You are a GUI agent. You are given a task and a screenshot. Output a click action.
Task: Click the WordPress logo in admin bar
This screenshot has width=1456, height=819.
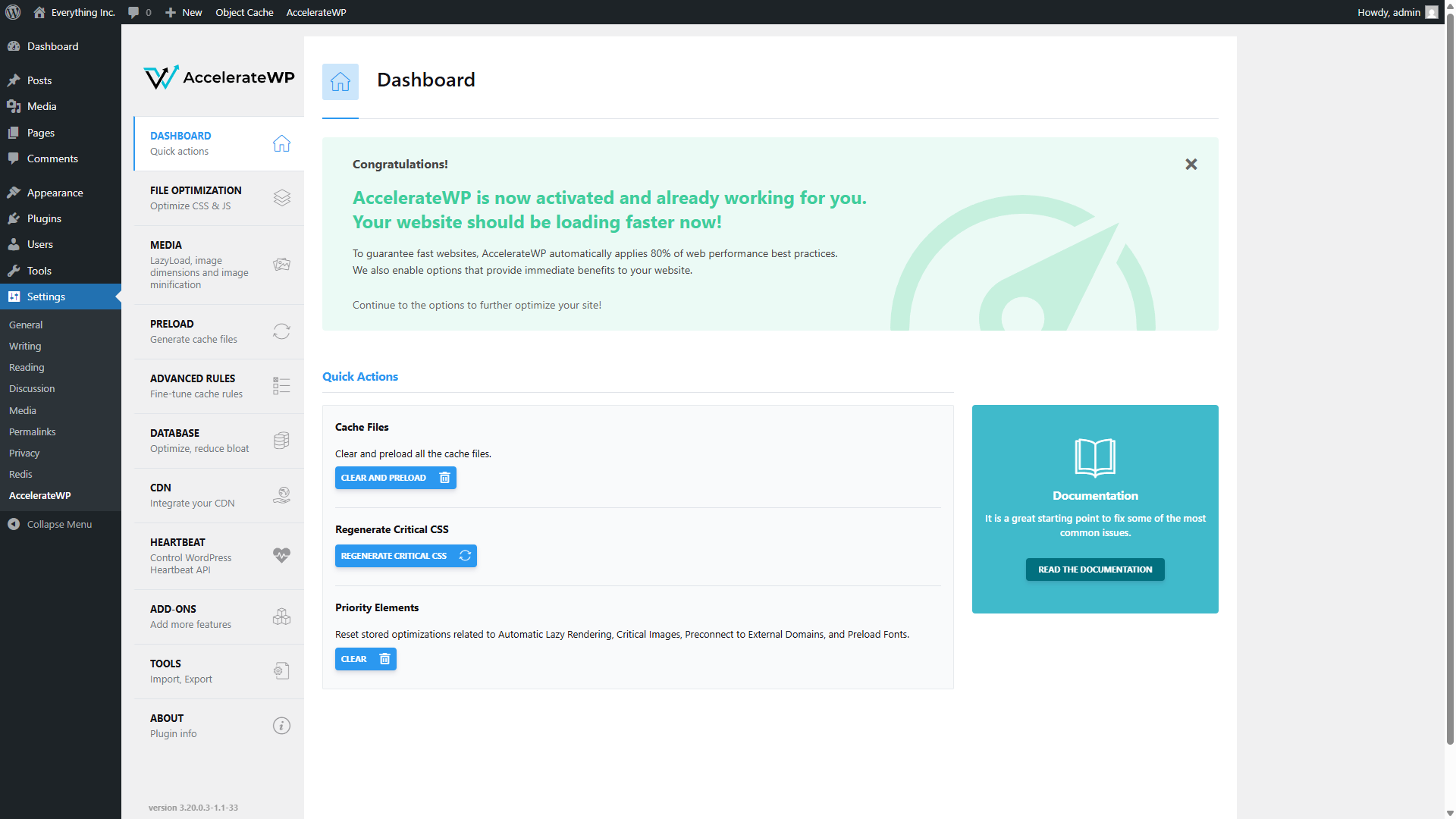(13, 12)
